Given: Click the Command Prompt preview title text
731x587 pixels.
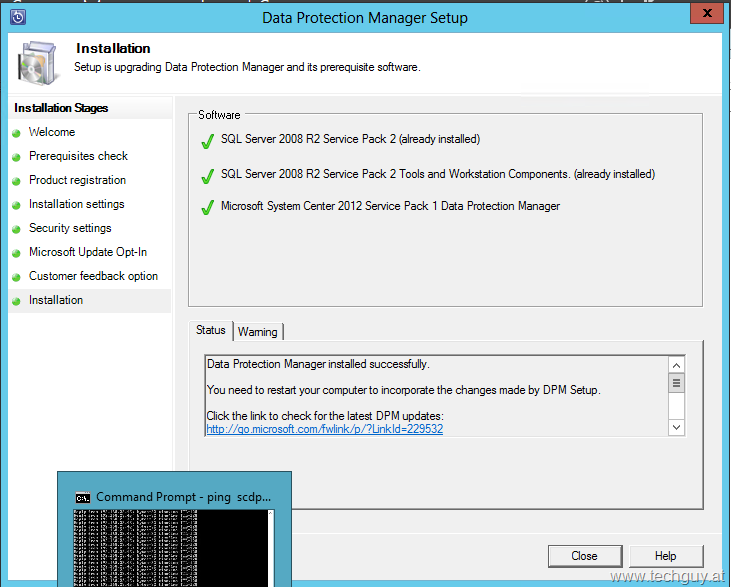Looking at the screenshot, I should click(x=183, y=497).
